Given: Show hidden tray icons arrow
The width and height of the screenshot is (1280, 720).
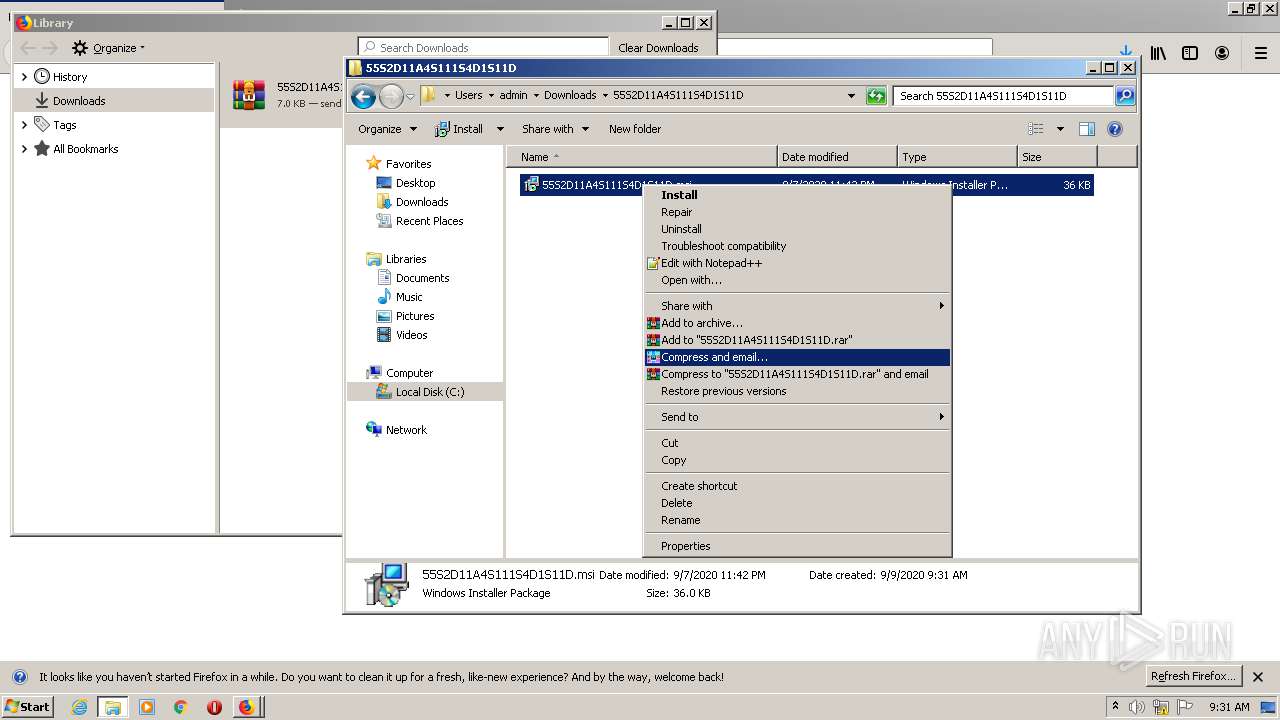Looking at the screenshot, I should point(1116,707).
